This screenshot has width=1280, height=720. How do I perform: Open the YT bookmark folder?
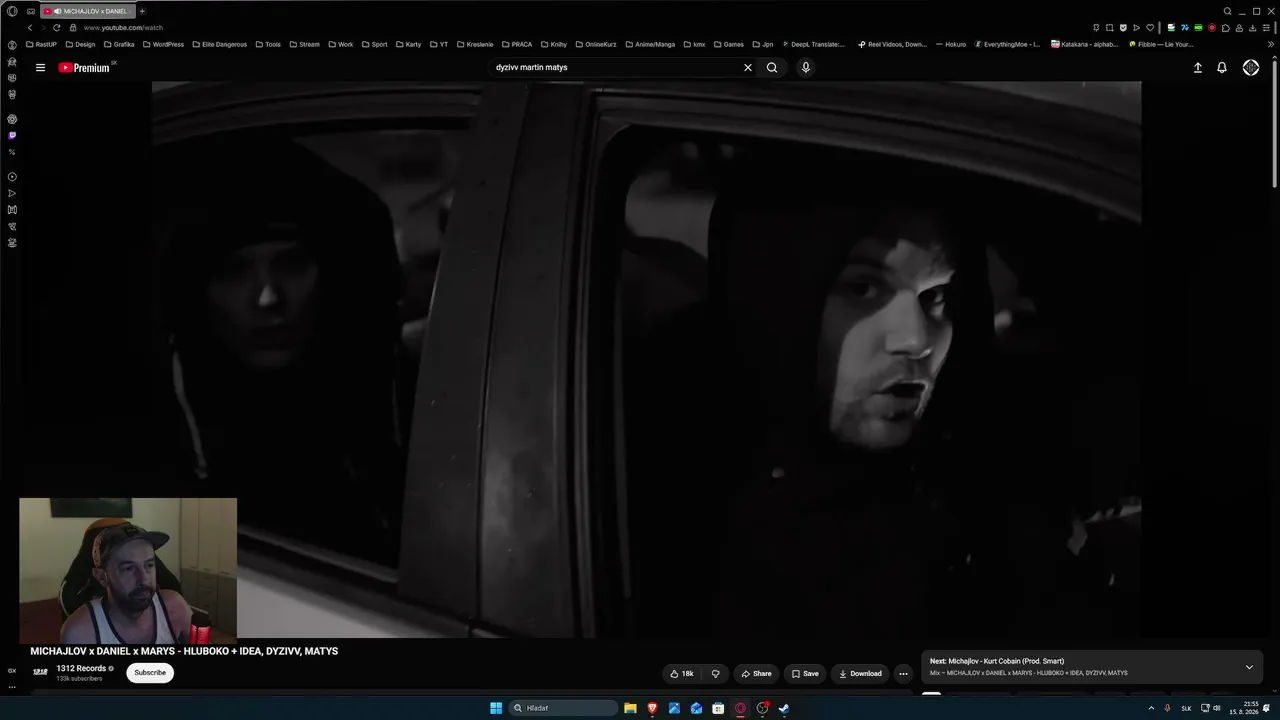[x=438, y=45]
